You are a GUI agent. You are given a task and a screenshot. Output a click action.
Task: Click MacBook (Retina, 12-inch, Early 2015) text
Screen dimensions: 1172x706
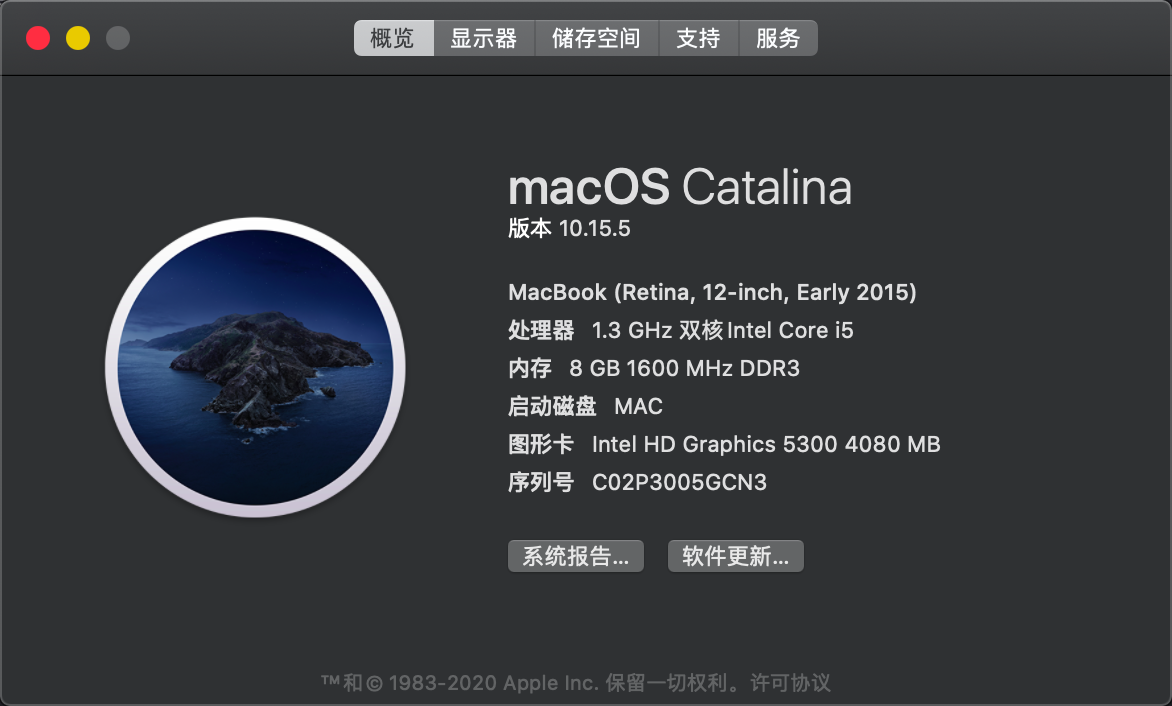click(712, 292)
